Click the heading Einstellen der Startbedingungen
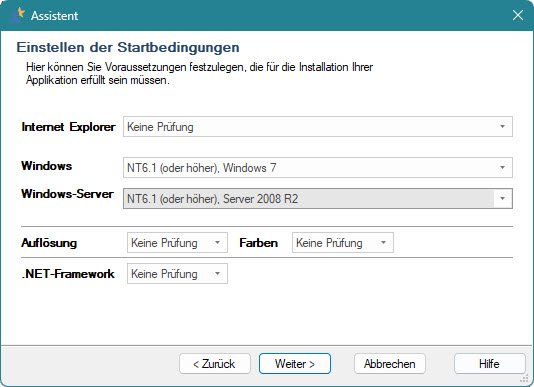Image resolution: width=534 pixels, height=387 pixels. pos(128,48)
